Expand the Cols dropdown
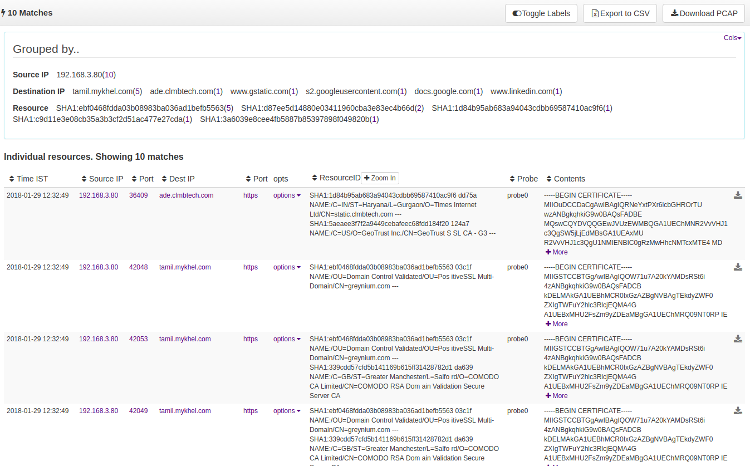Image resolution: width=750 pixels, height=466 pixels. tap(731, 37)
